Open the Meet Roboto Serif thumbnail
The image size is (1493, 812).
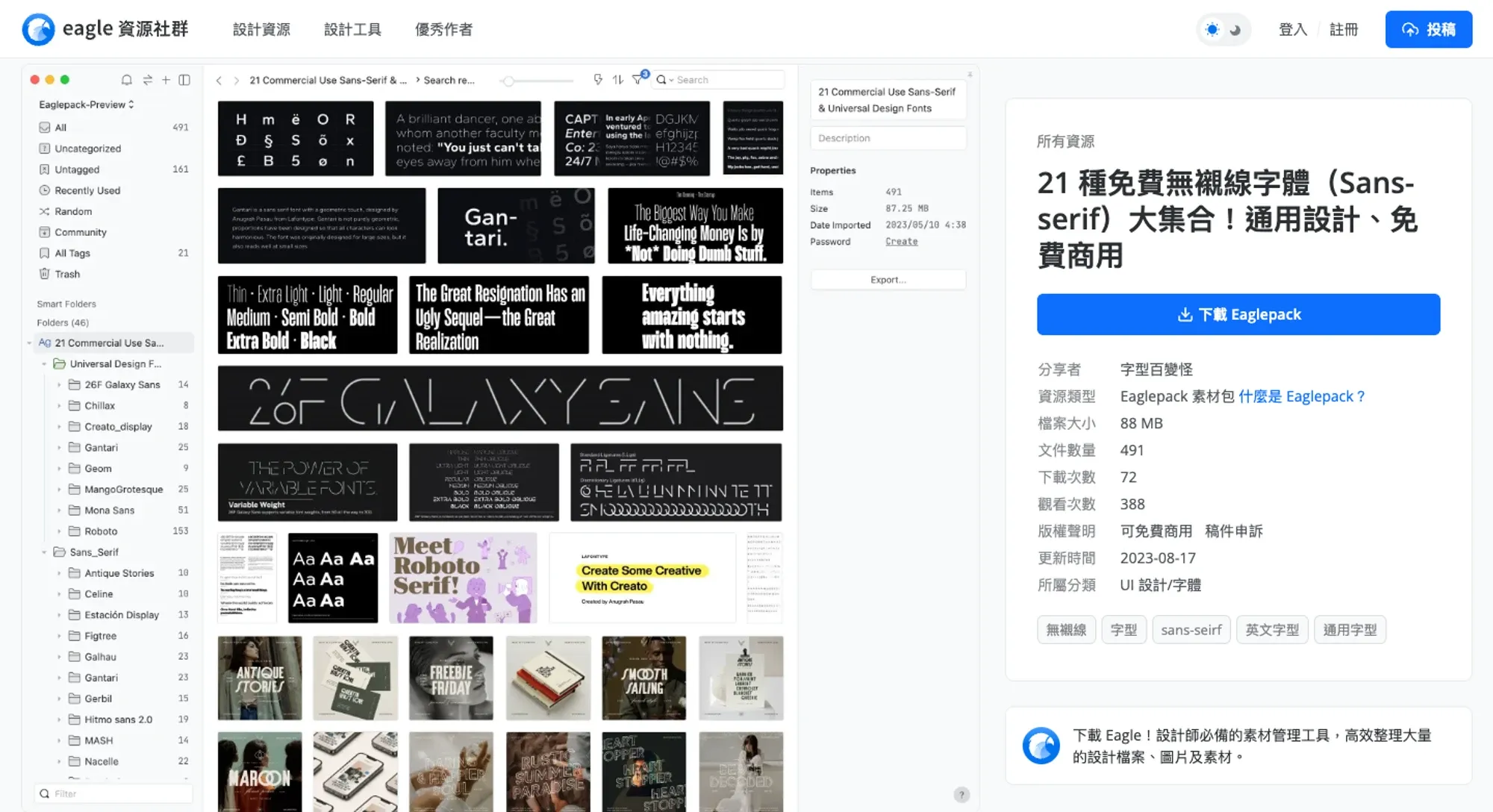463,578
